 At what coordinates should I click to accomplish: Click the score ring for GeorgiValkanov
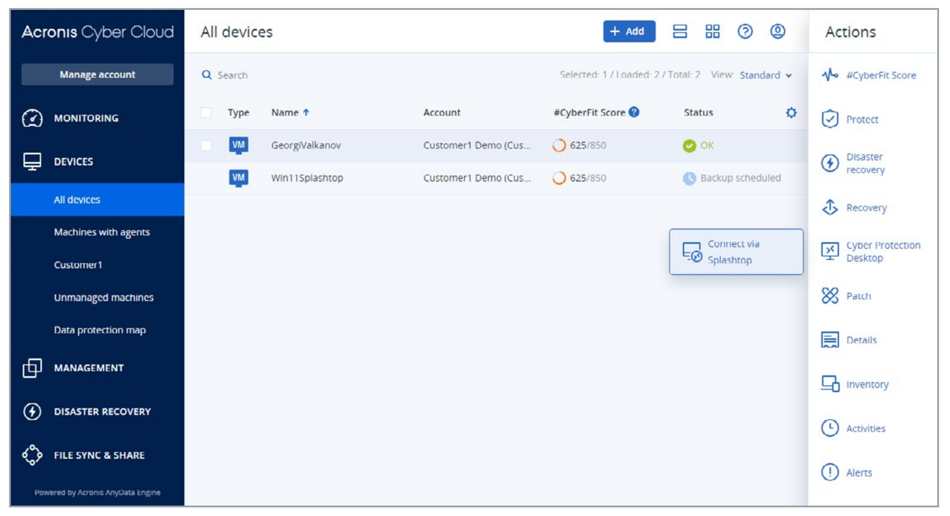(559, 145)
